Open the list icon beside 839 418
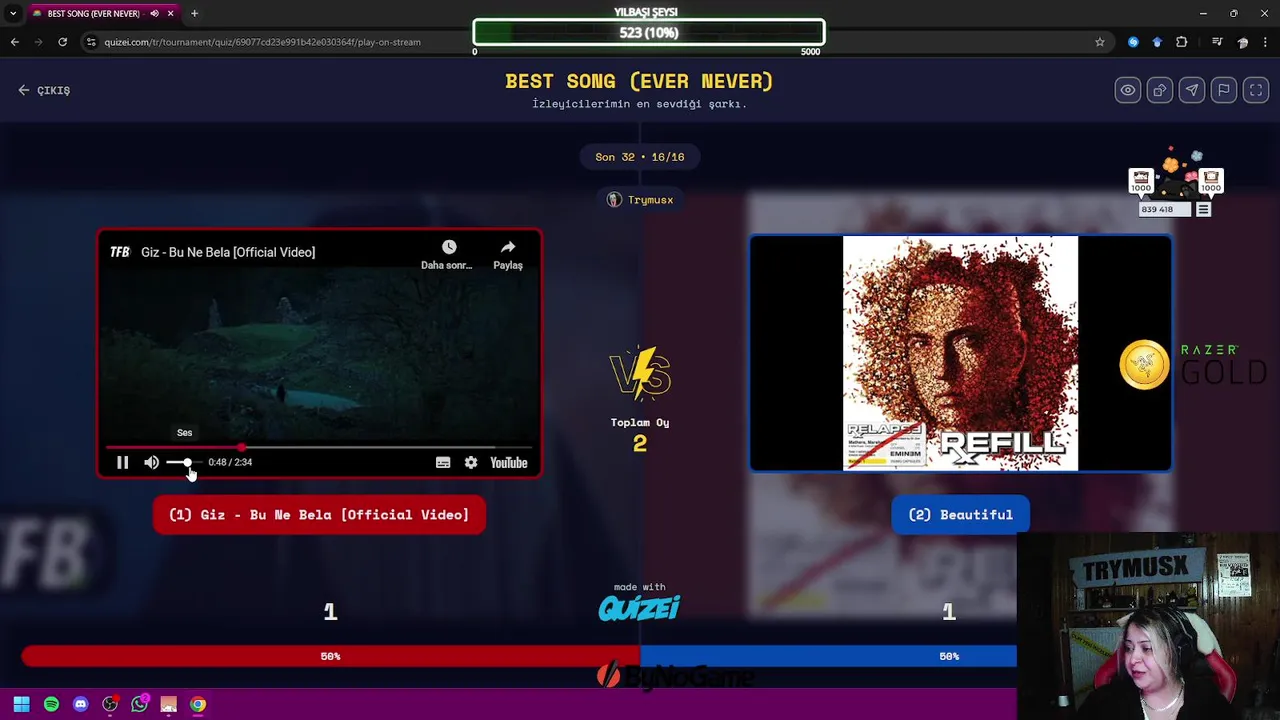1280x720 pixels. [1203, 210]
